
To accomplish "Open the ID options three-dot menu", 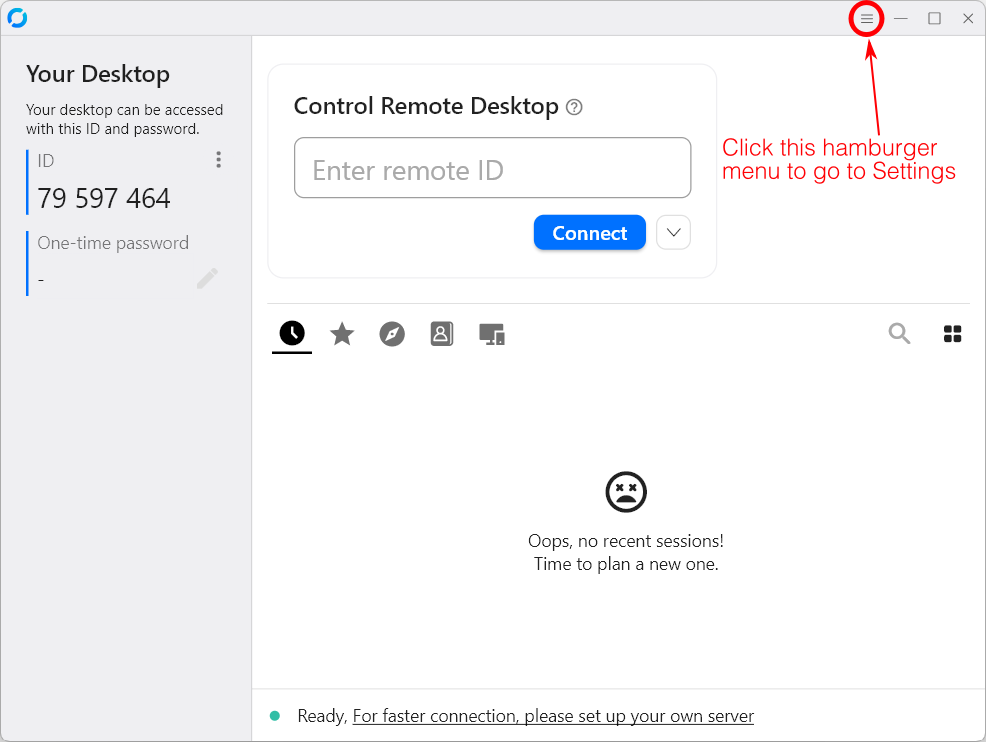I will 218,160.
